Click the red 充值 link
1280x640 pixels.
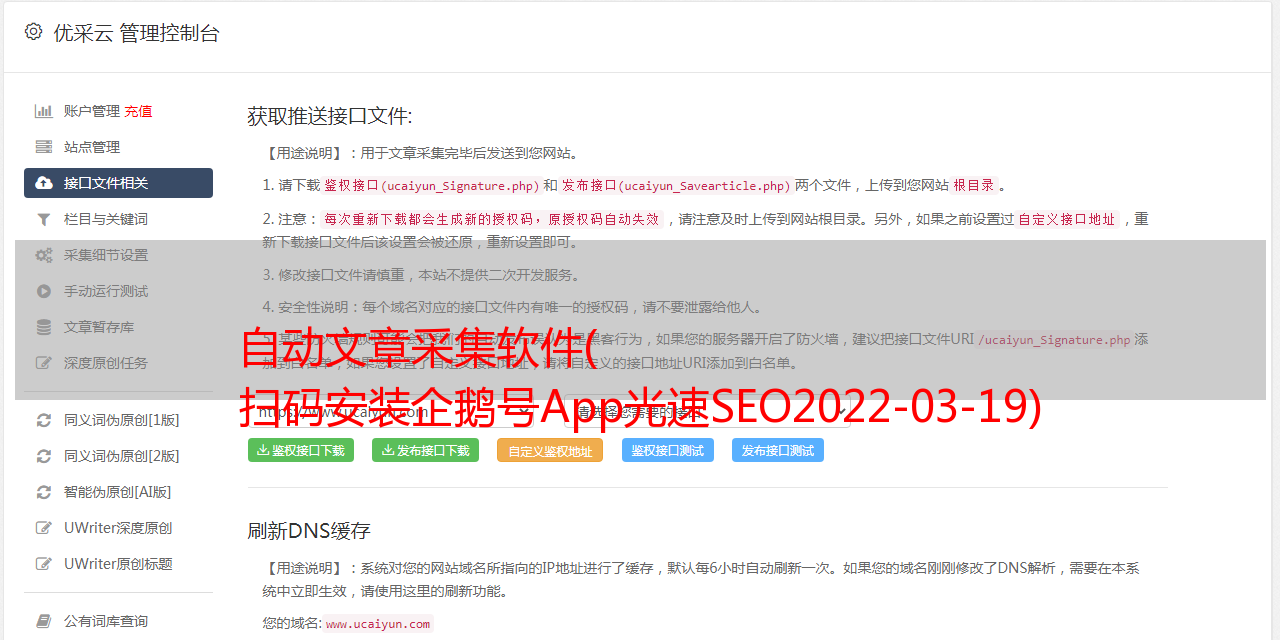tap(138, 111)
